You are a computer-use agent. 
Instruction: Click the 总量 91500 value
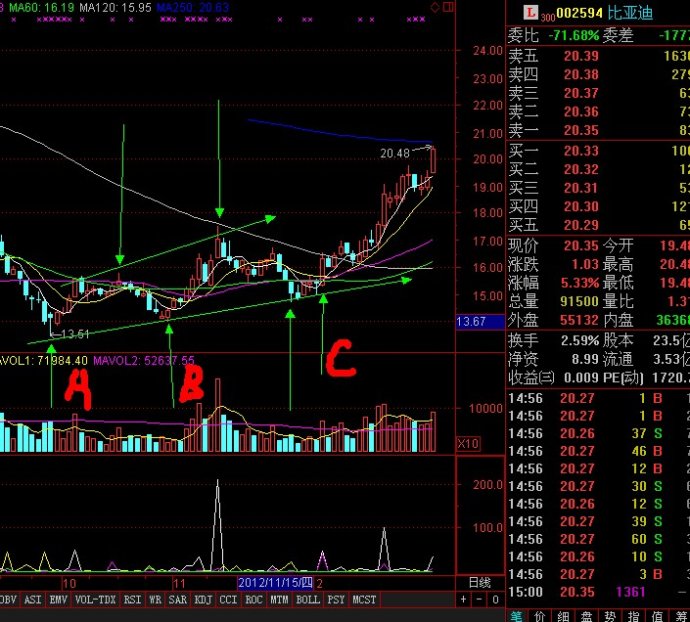click(580, 302)
